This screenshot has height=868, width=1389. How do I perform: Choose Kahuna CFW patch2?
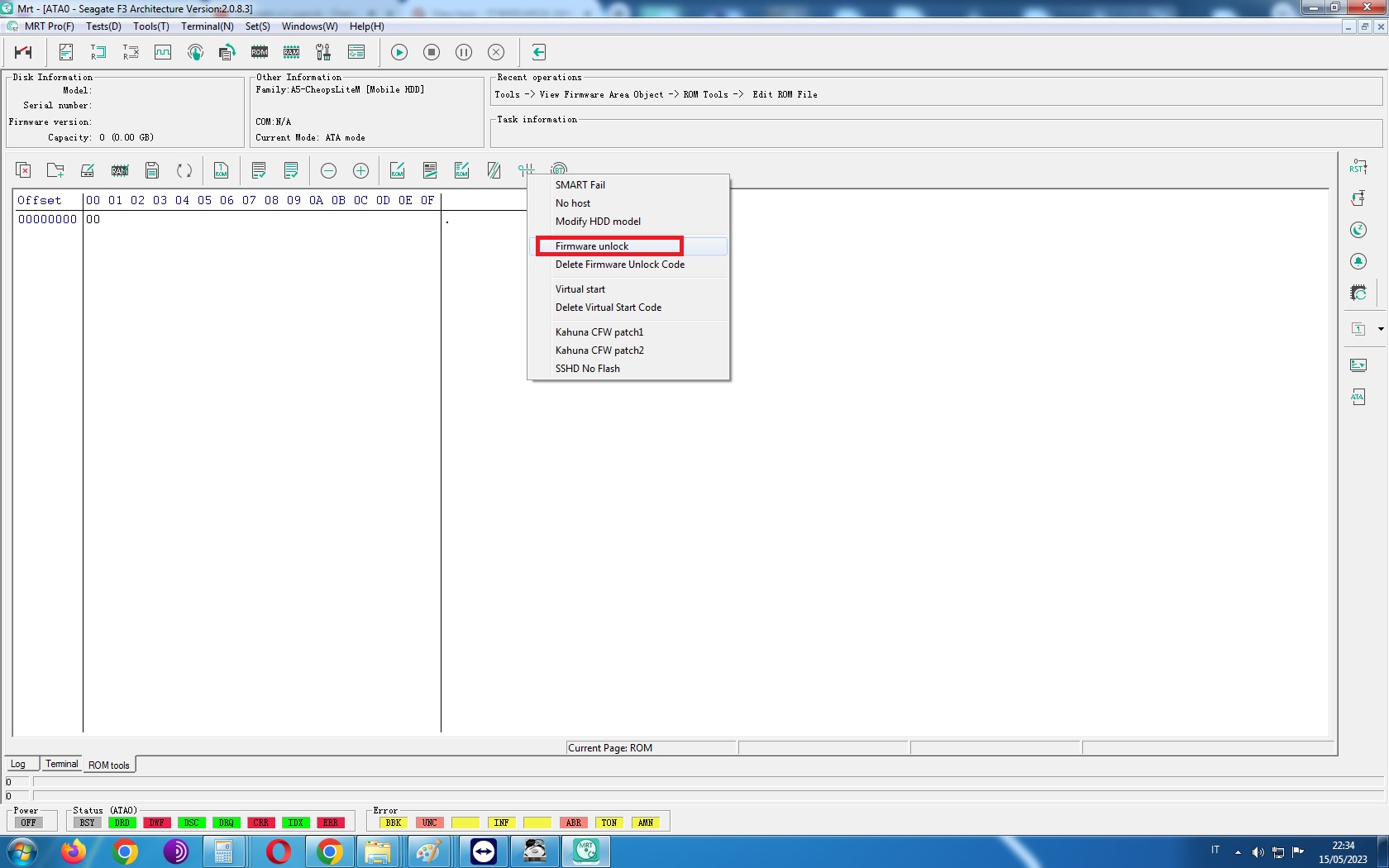(x=628, y=351)
